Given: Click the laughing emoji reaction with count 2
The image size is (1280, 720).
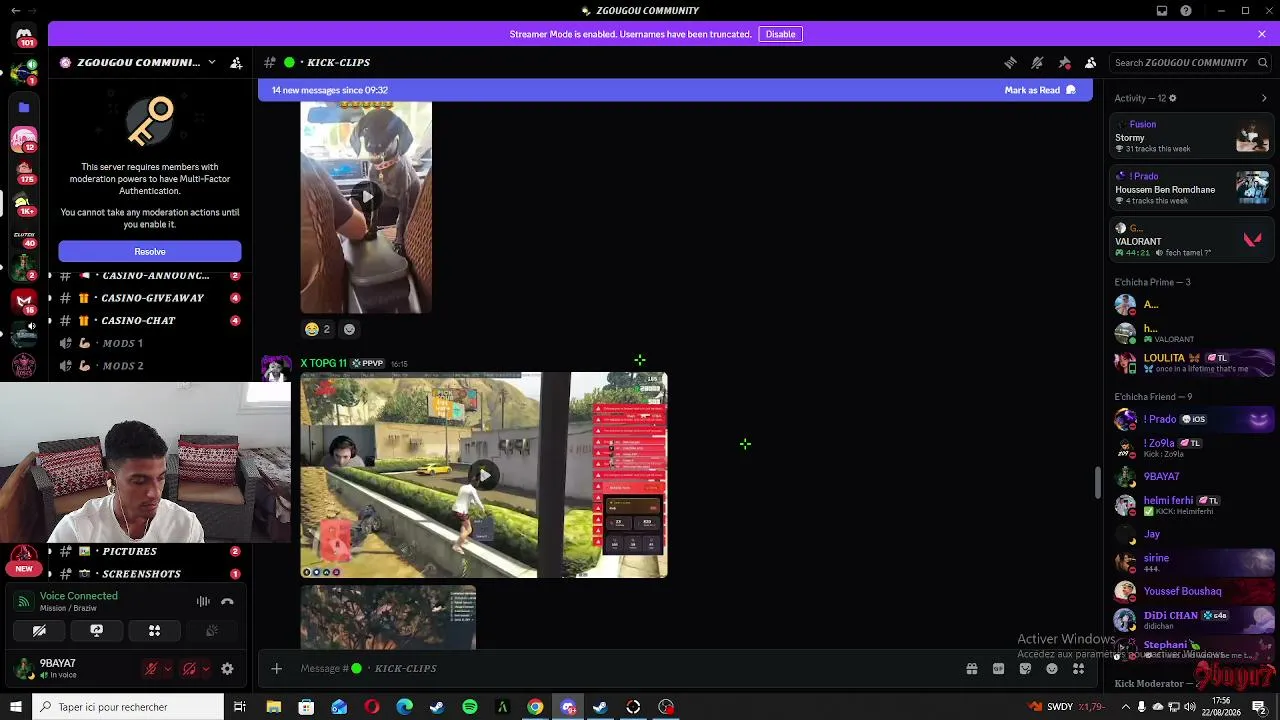Looking at the screenshot, I should click(318, 329).
